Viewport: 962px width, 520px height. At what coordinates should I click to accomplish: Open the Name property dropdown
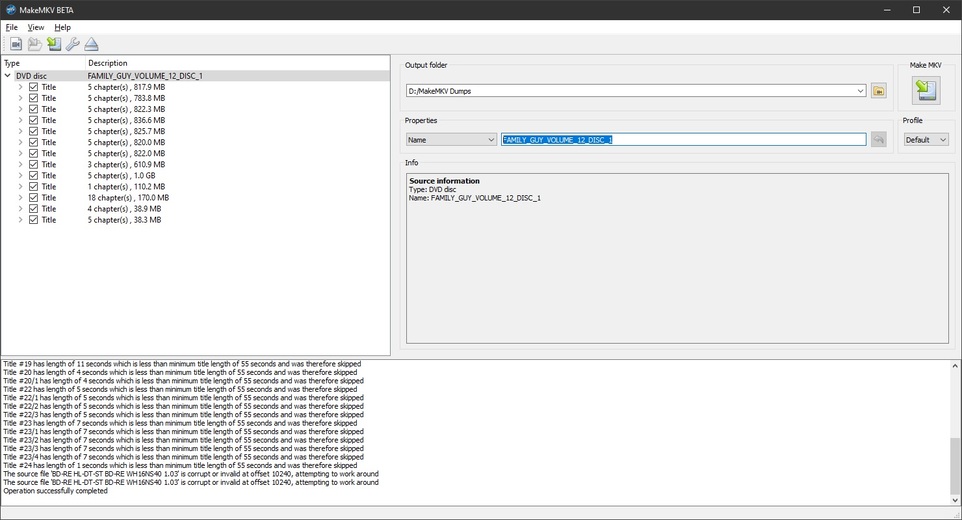click(451, 140)
